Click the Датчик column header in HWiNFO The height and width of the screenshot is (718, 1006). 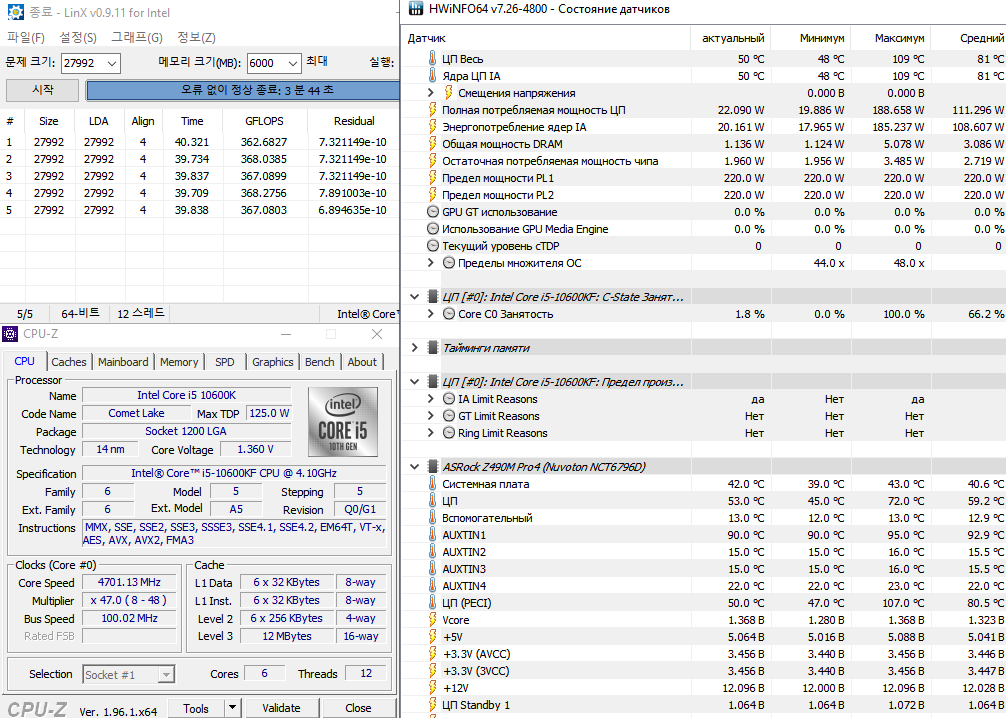click(545, 38)
